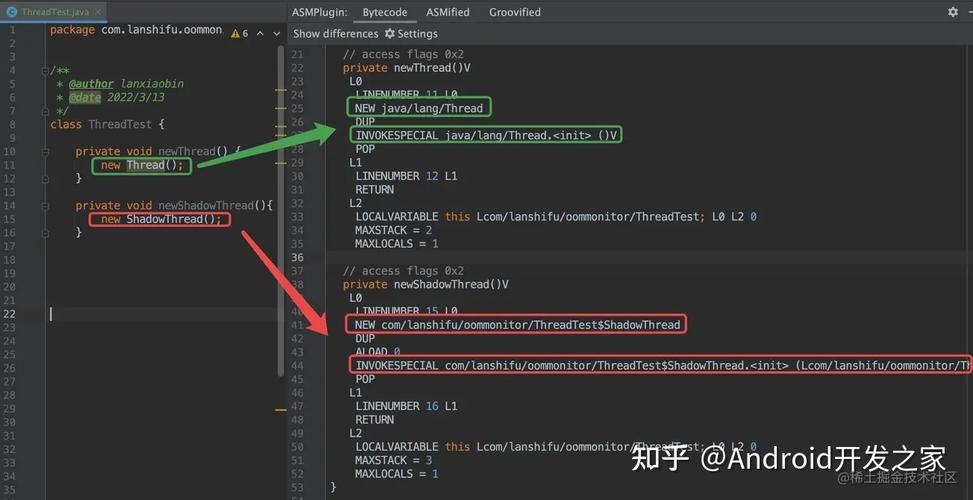Click ShadowThread in the new ShadowThread() statement

(164, 219)
